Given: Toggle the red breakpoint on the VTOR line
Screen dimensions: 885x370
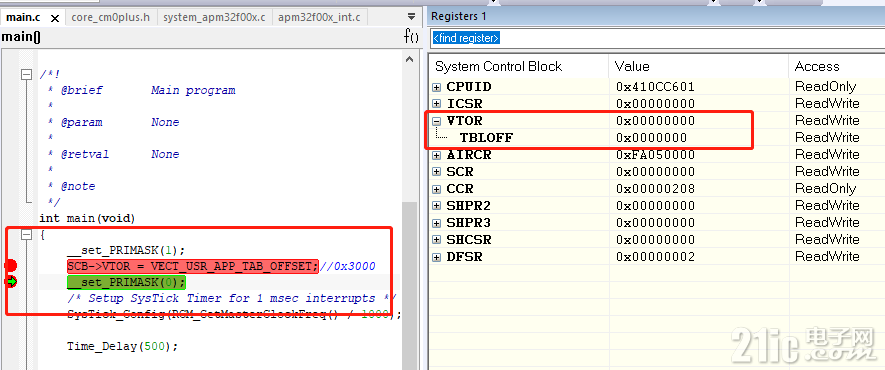Looking at the screenshot, I should click(x=10, y=266).
